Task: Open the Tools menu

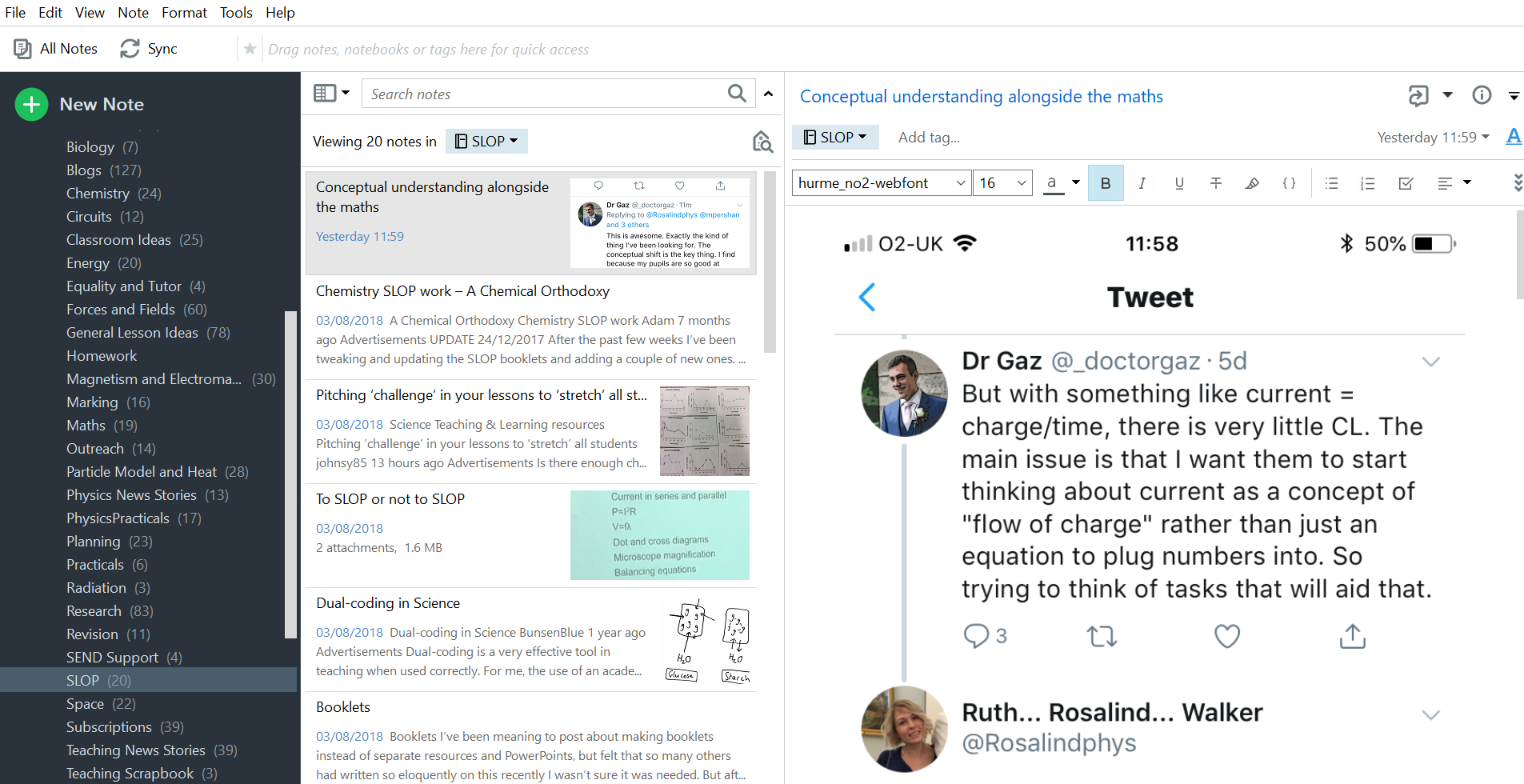Action: point(236,13)
